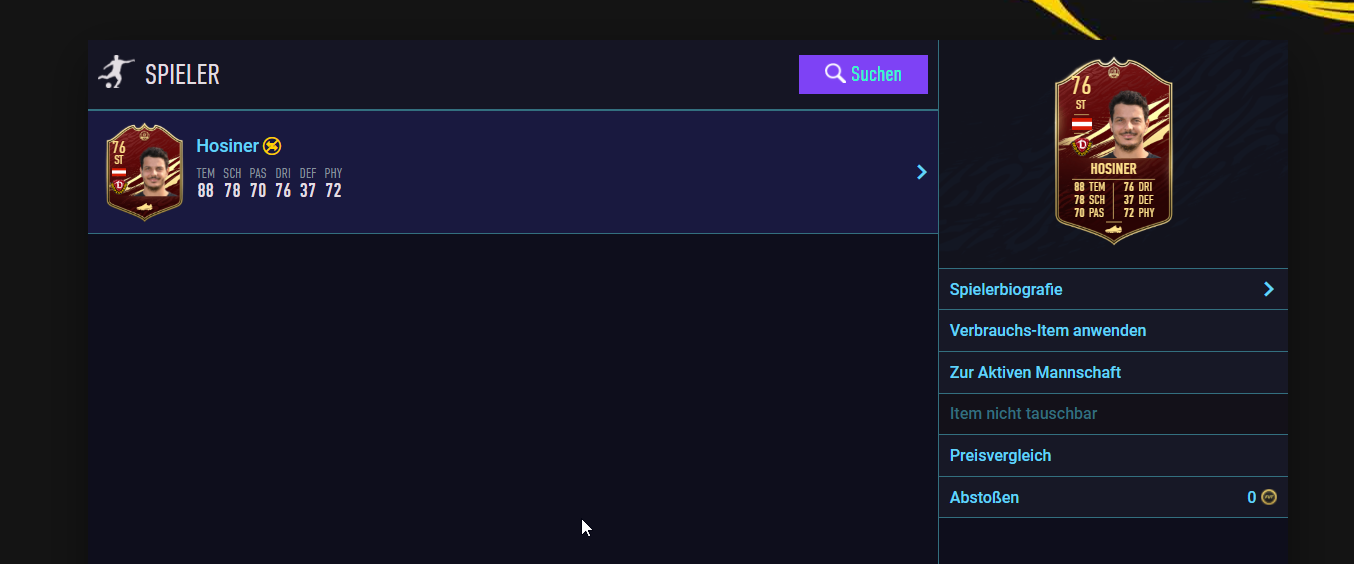Screen dimensions: 1354x564
Task: Click the coin icon beside Abstoßen
Action: click(1269, 497)
